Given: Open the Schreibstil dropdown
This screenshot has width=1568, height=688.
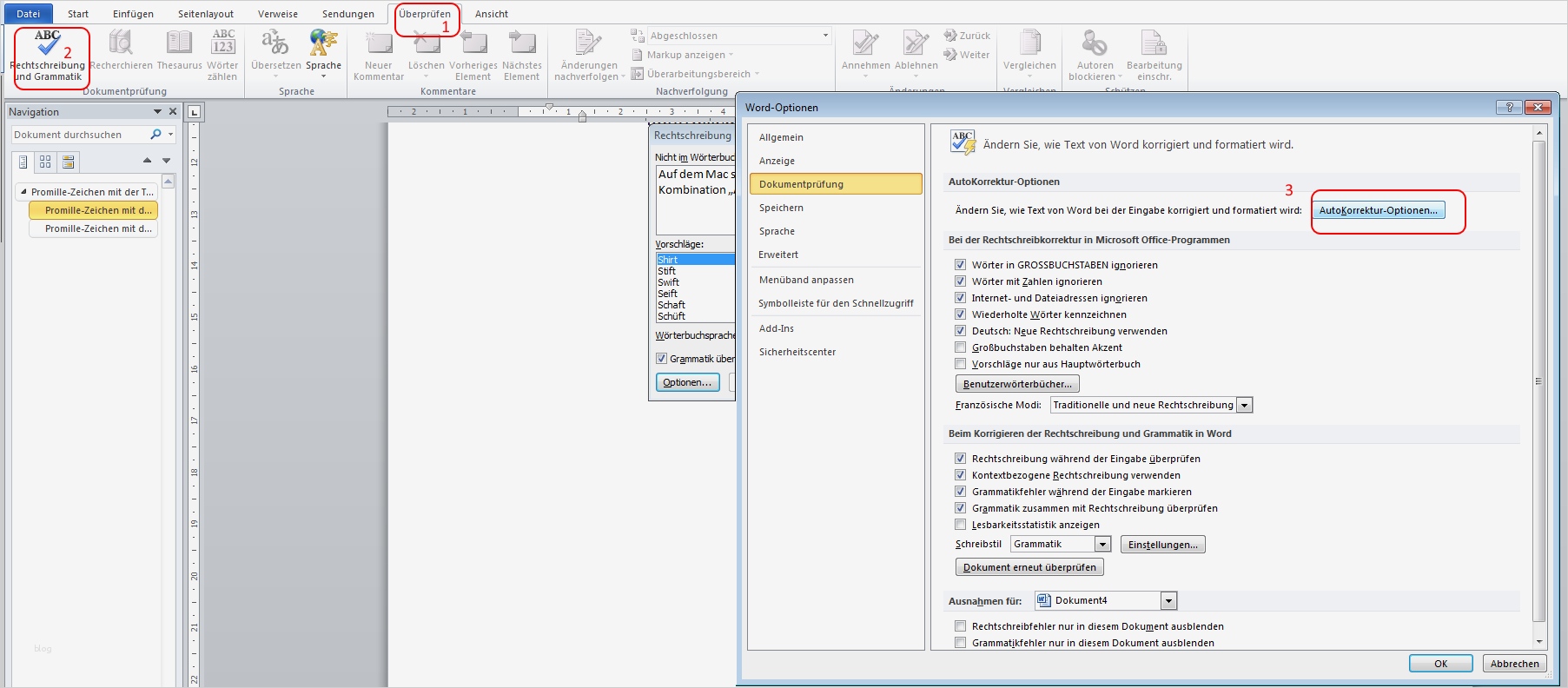Looking at the screenshot, I should [1103, 544].
